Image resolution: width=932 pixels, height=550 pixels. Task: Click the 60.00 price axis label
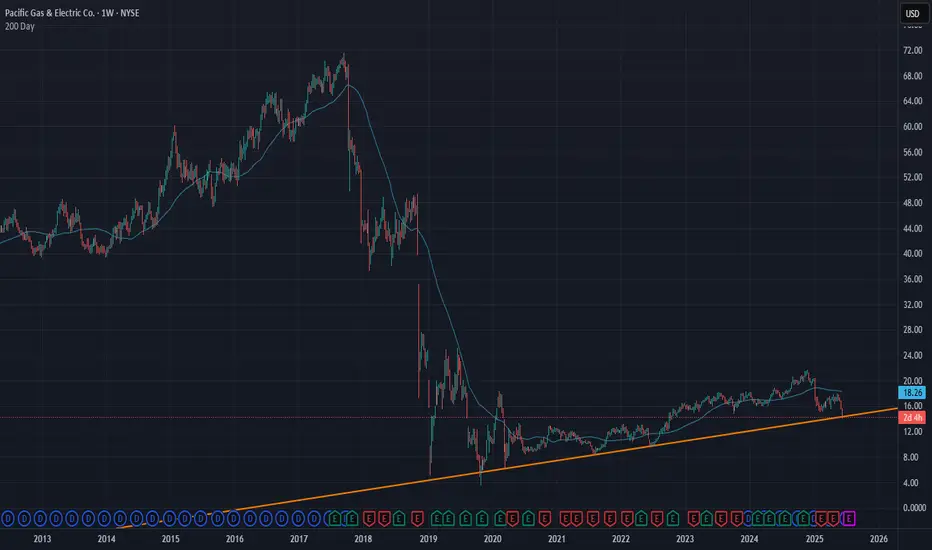click(912, 127)
